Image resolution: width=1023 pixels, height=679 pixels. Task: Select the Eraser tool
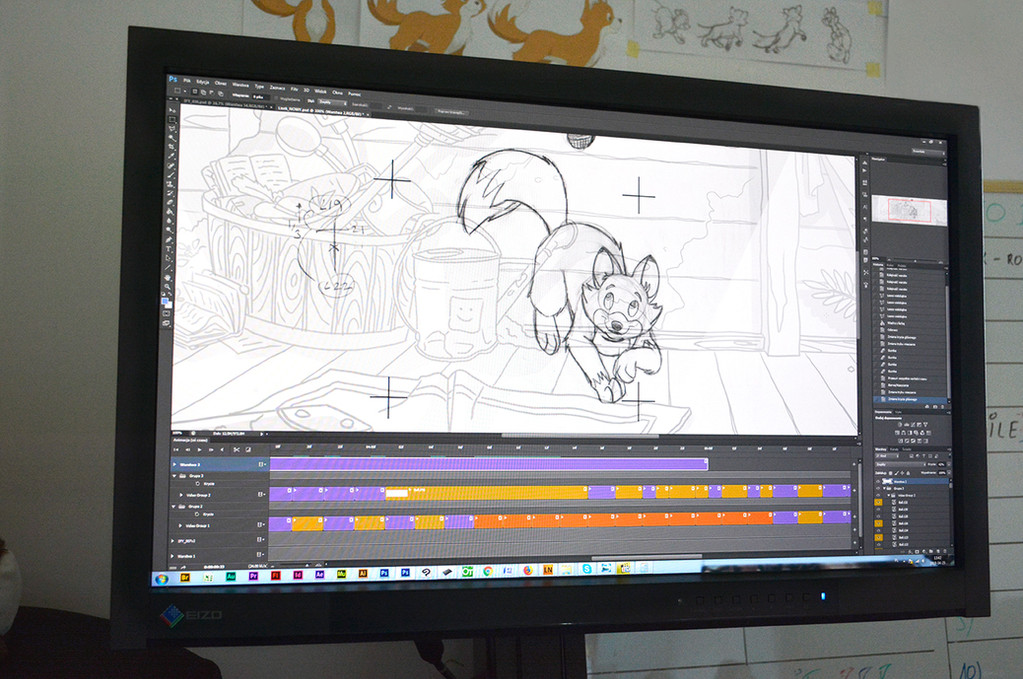point(171,202)
